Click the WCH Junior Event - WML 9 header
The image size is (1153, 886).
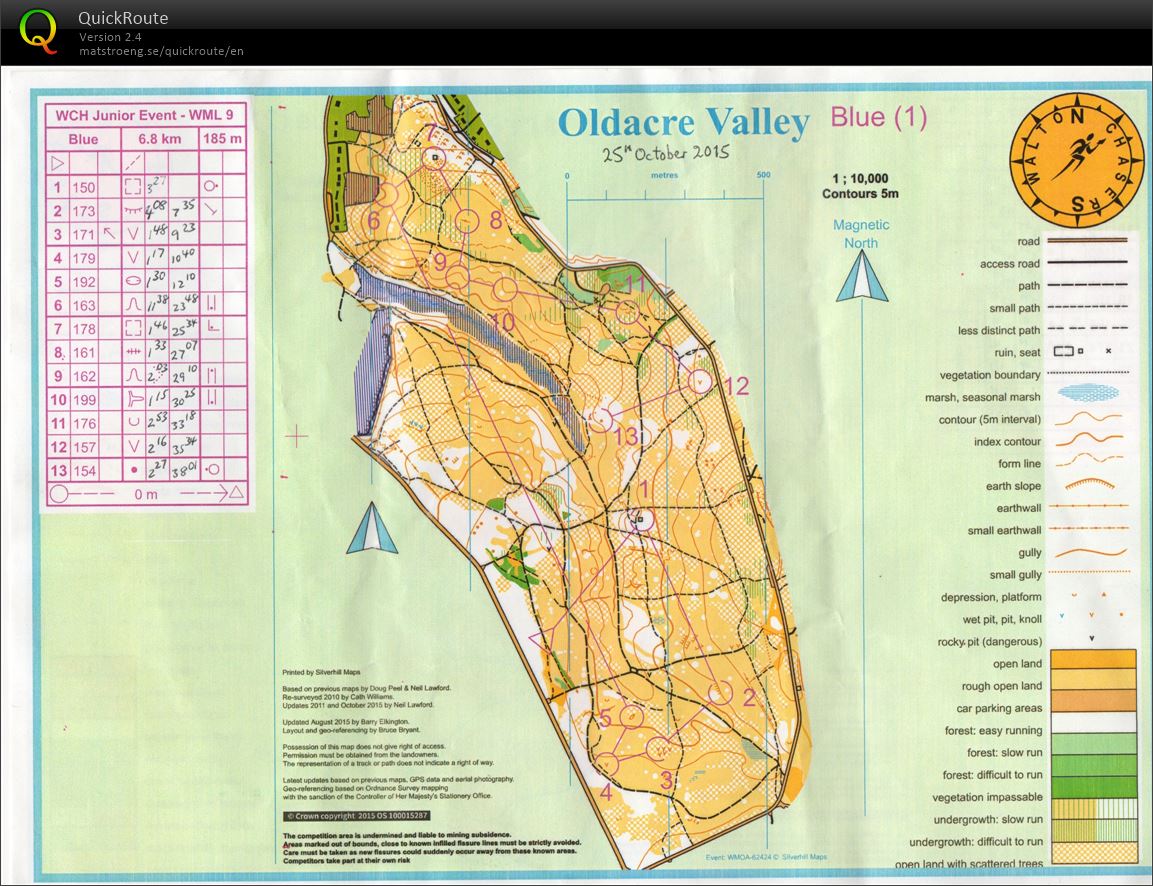[x=145, y=115]
